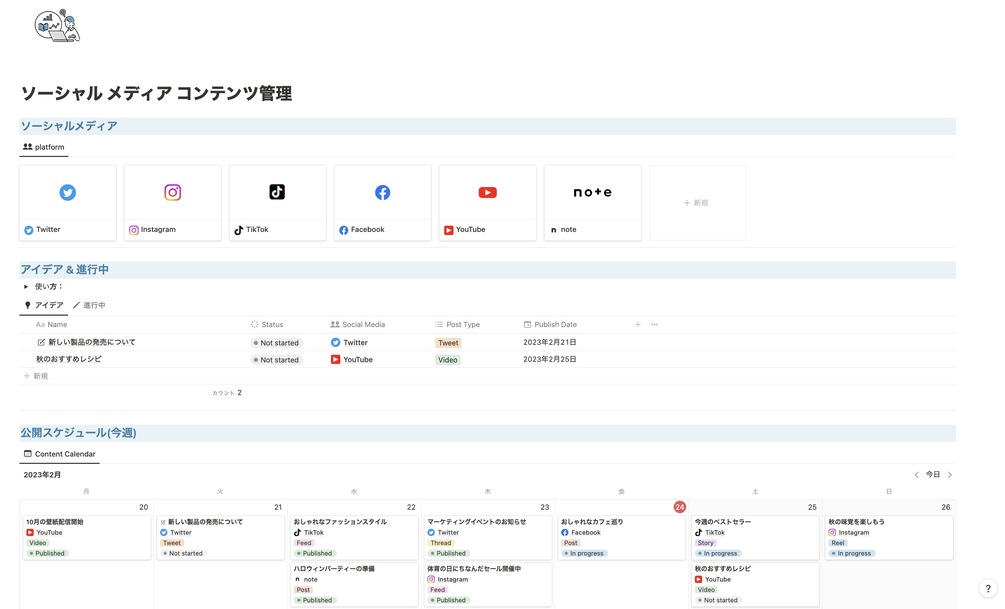The image size is (1005, 609).
Task: Click the Twitter cell in the table
Action: (x=349, y=343)
